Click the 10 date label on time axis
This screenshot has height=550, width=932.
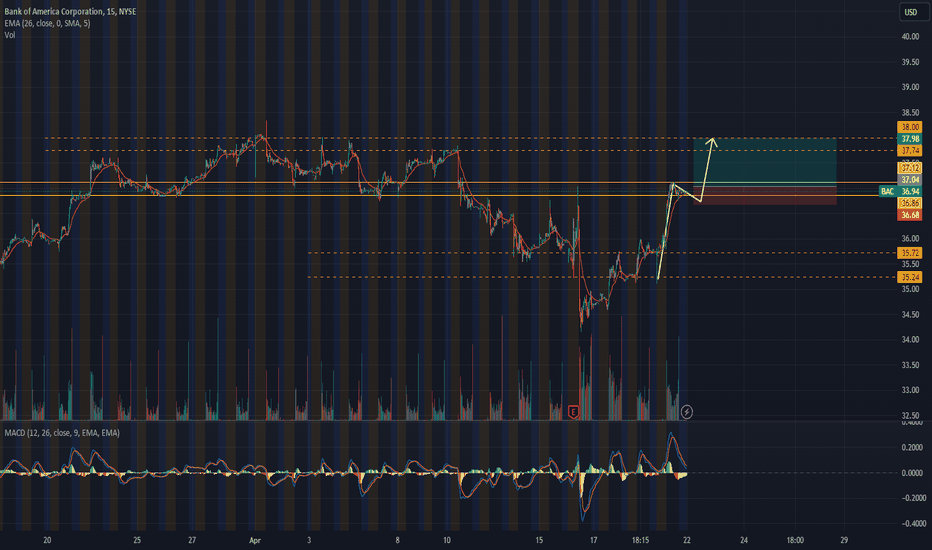coord(446,540)
